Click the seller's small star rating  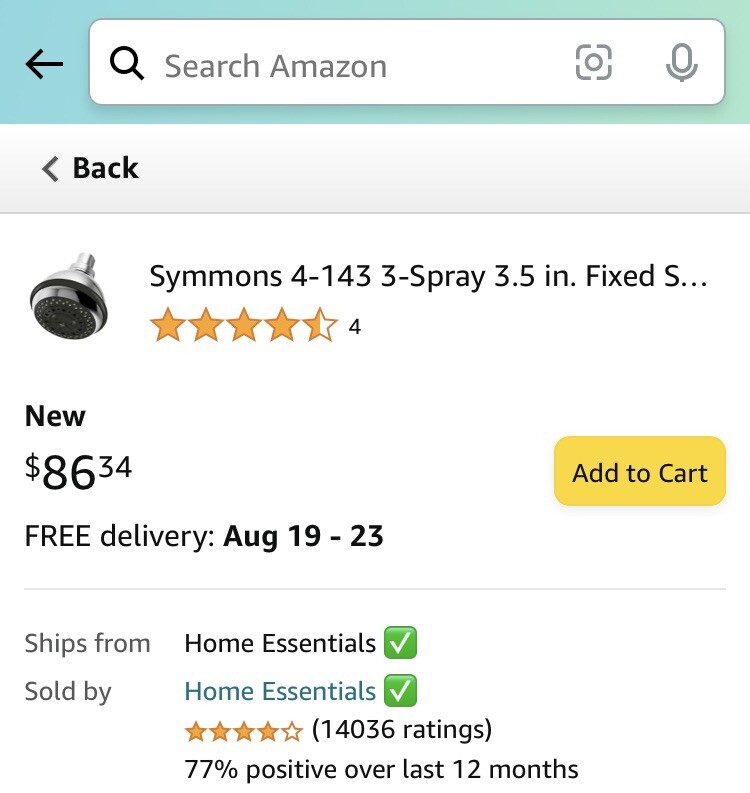[243, 732]
